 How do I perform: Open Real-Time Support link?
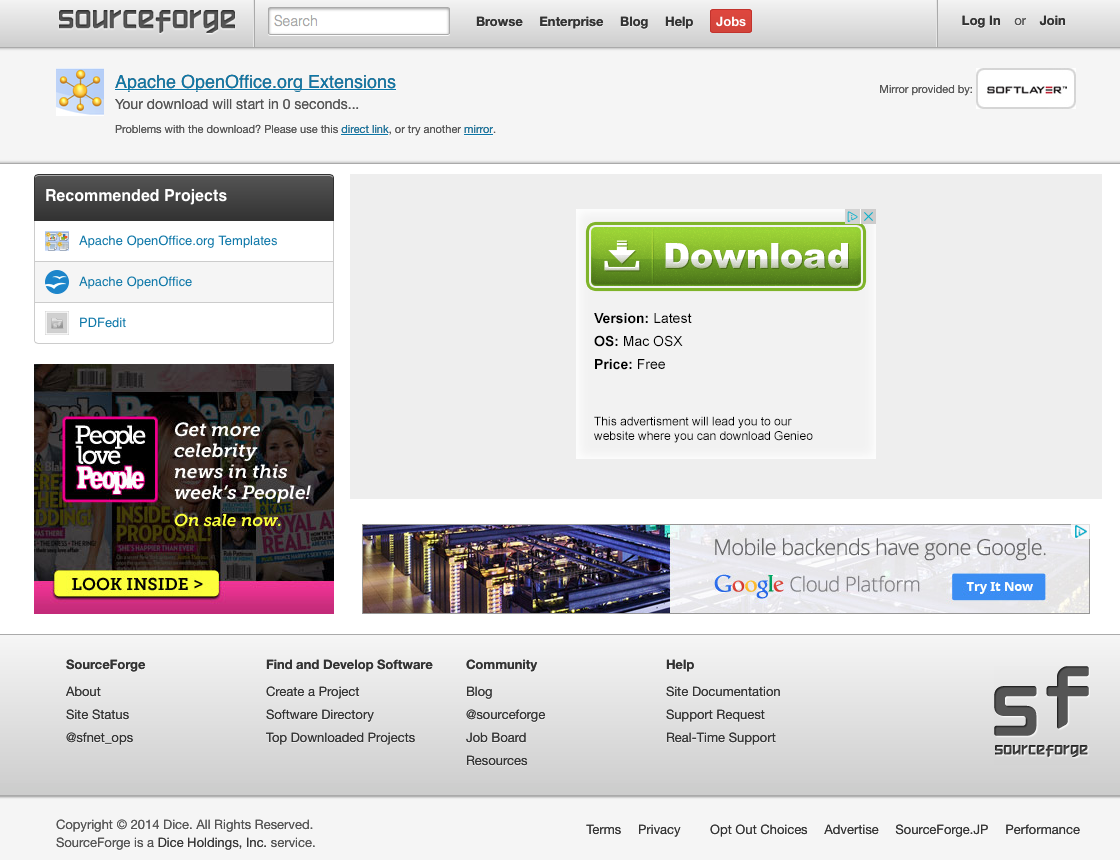pos(720,737)
